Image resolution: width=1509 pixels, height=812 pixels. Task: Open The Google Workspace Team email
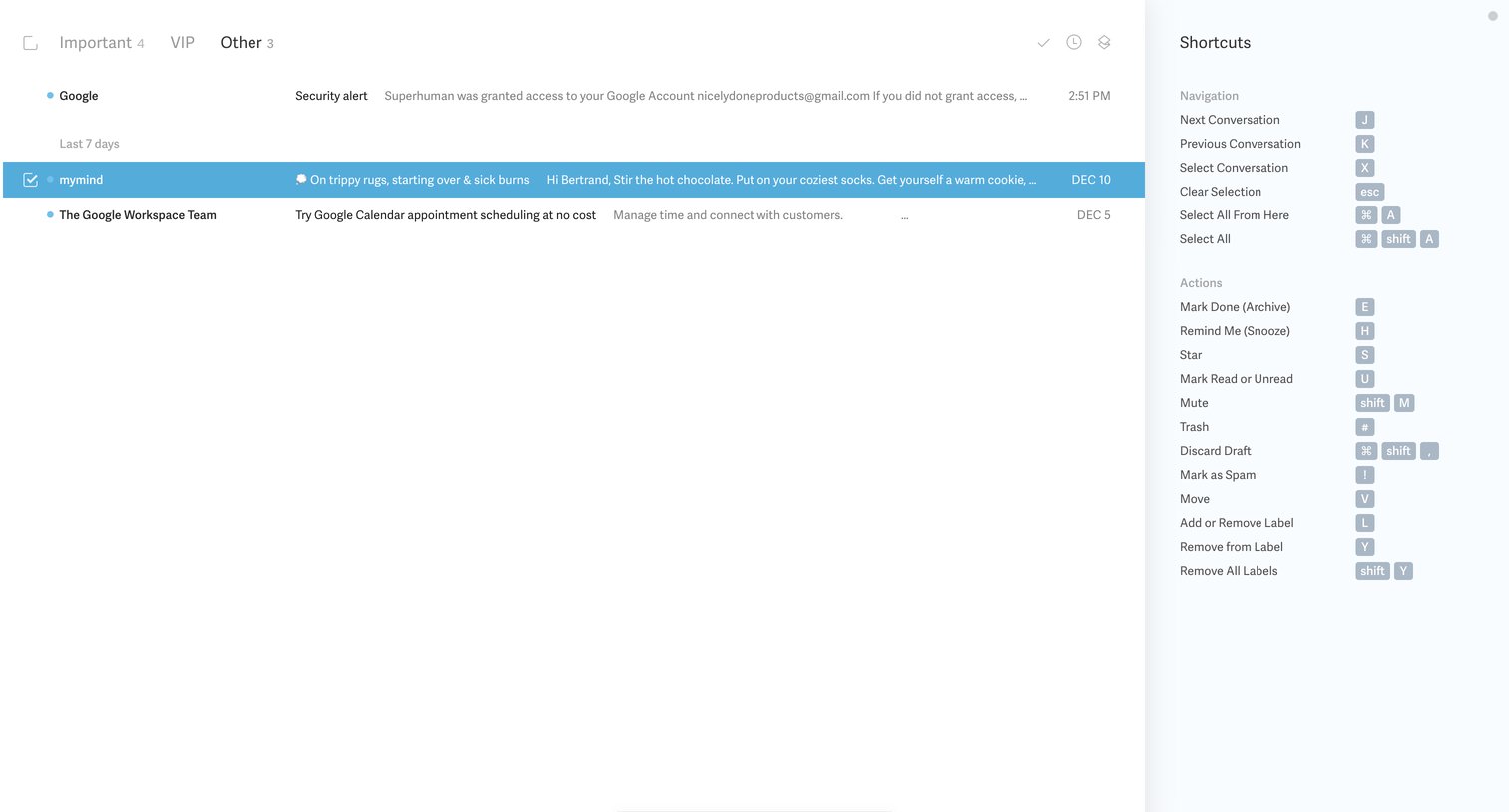pos(574,215)
